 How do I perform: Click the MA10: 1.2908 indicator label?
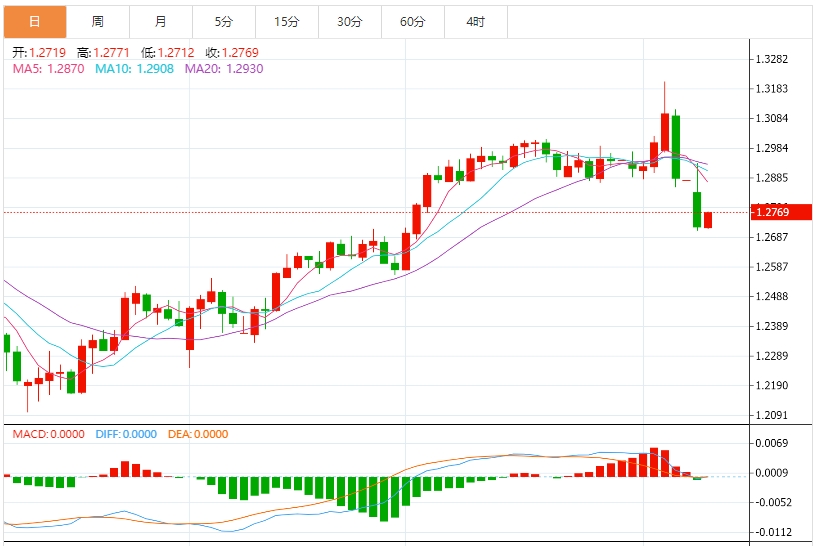click(134, 69)
